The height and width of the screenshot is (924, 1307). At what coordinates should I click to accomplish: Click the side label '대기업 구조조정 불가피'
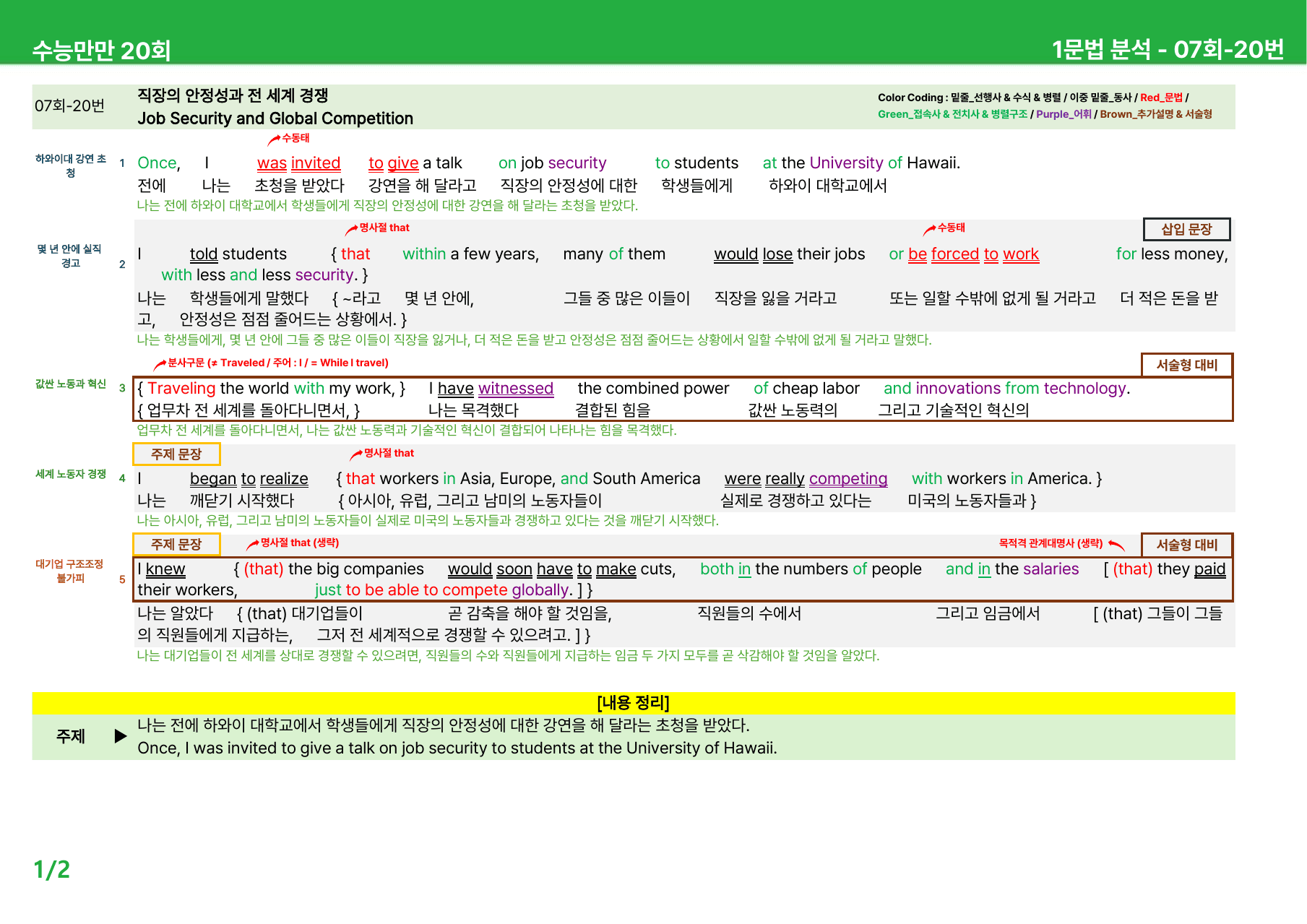tap(69, 571)
